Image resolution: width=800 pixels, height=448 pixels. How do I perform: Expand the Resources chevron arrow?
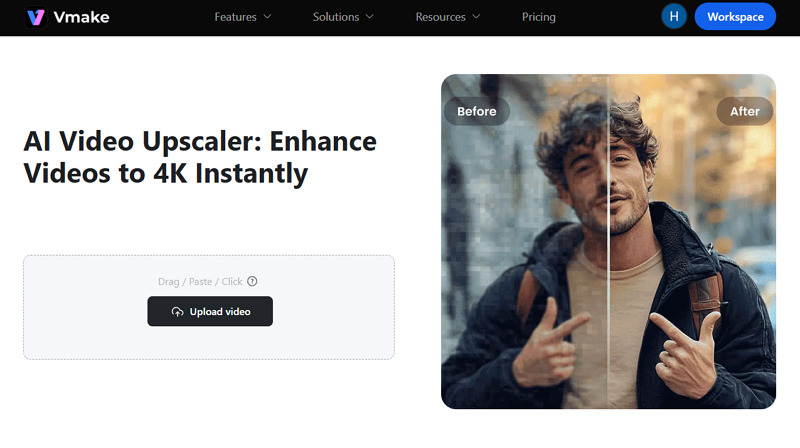pos(476,17)
